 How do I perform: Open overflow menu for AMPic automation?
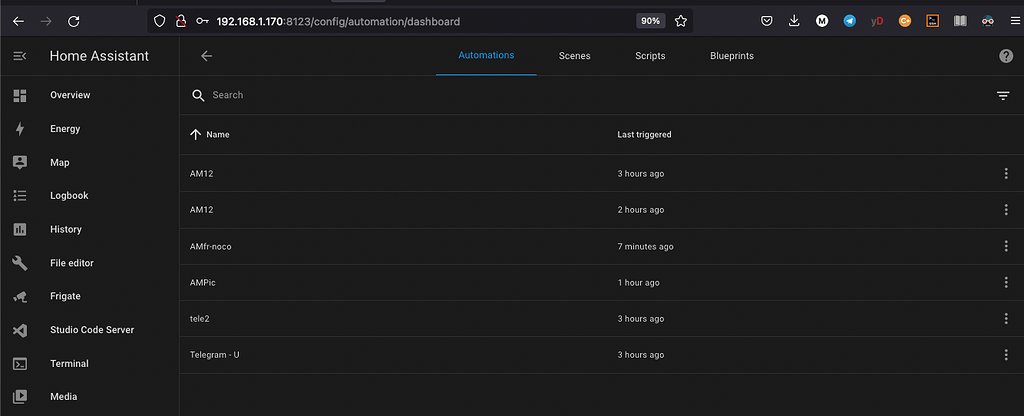click(x=1006, y=282)
